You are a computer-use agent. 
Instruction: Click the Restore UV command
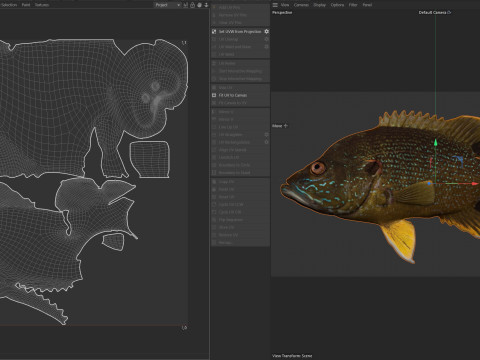(x=225, y=235)
